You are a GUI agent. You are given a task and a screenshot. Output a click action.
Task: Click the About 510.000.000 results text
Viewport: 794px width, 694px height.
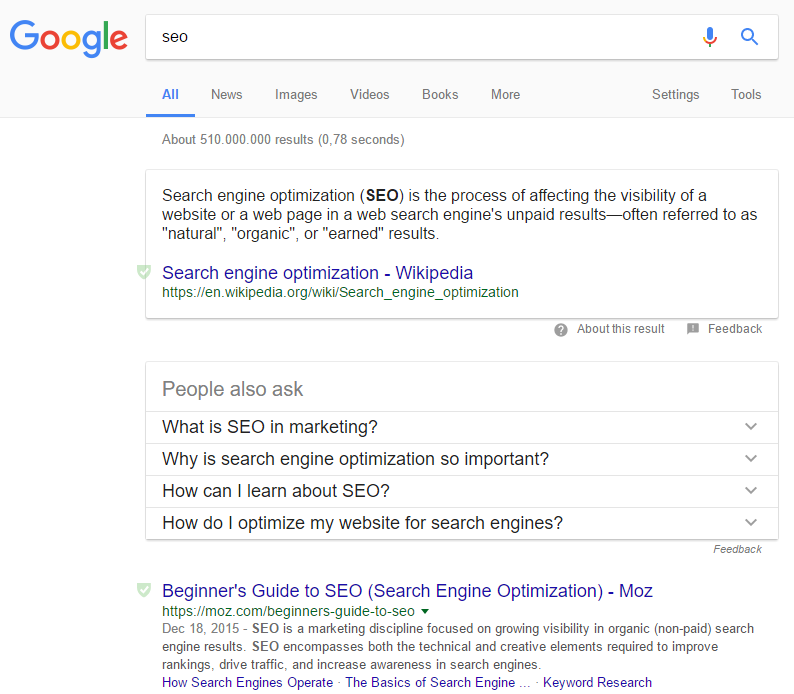(283, 140)
